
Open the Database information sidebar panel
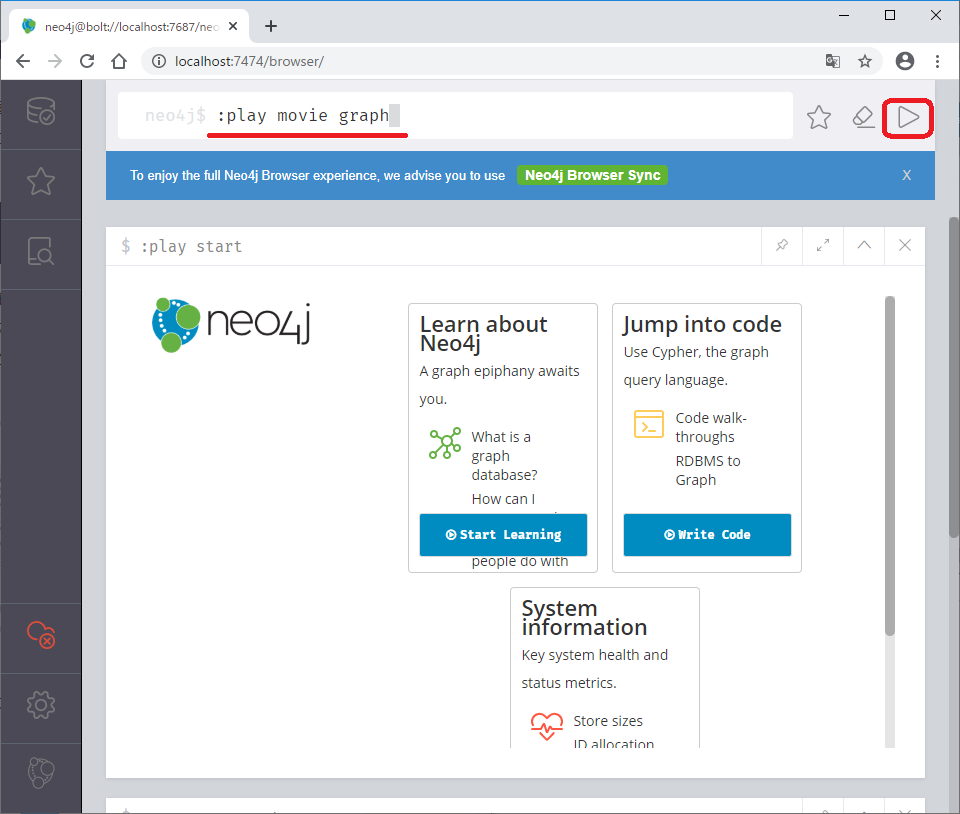coord(41,111)
